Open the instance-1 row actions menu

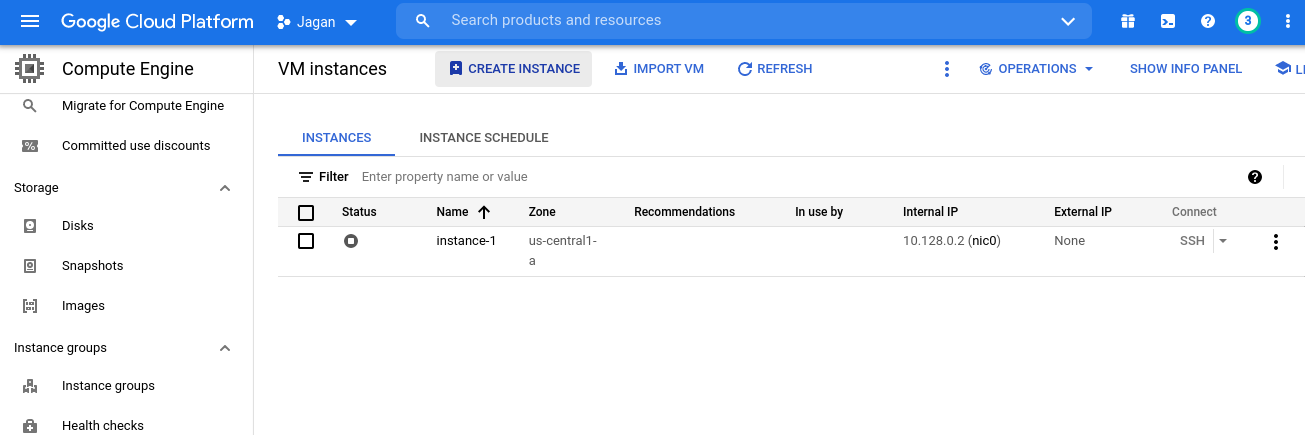[x=1275, y=241]
